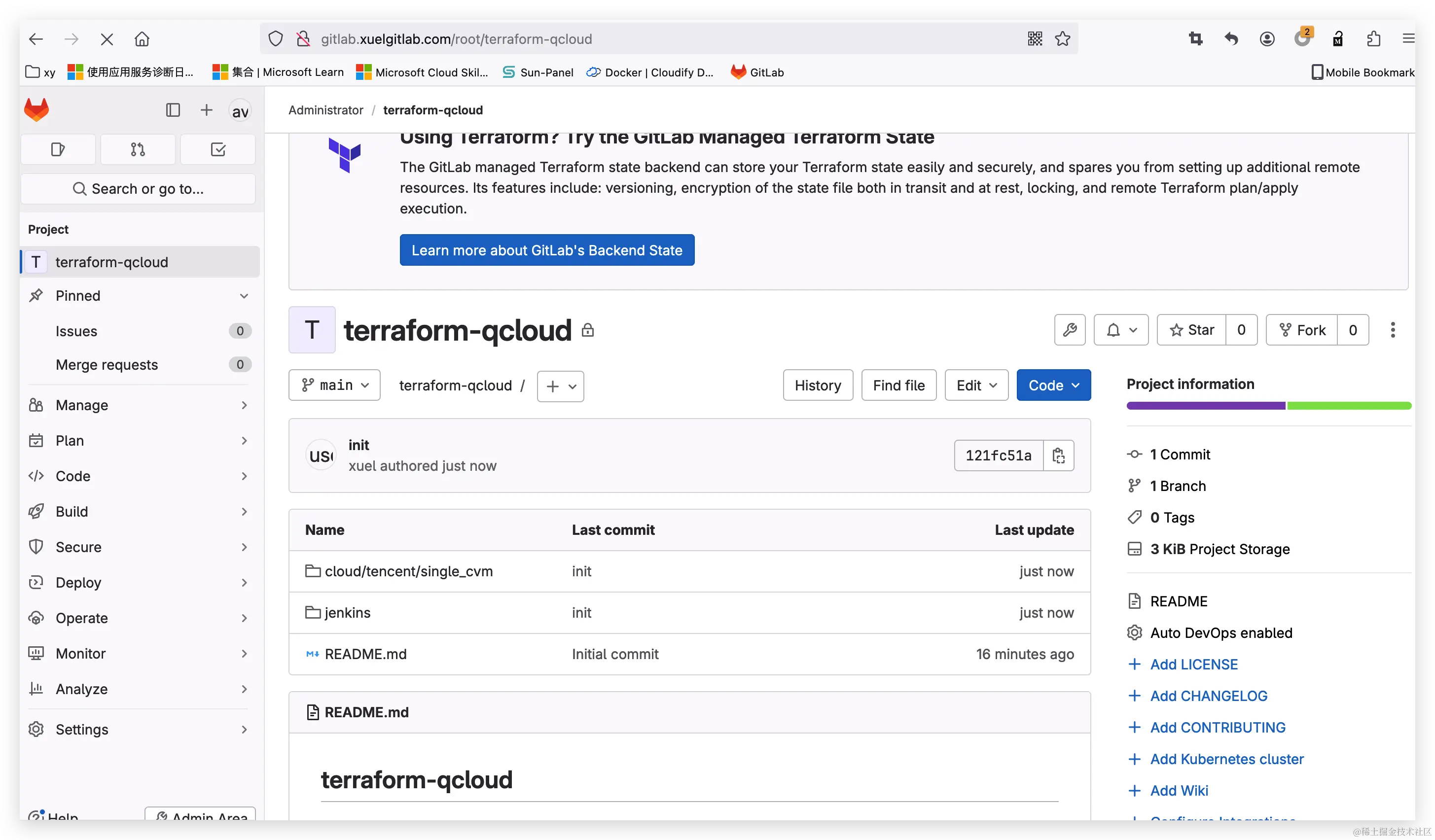Fork the terraform-qcloud project
The width and height of the screenshot is (1435, 840).
point(1302,330)
